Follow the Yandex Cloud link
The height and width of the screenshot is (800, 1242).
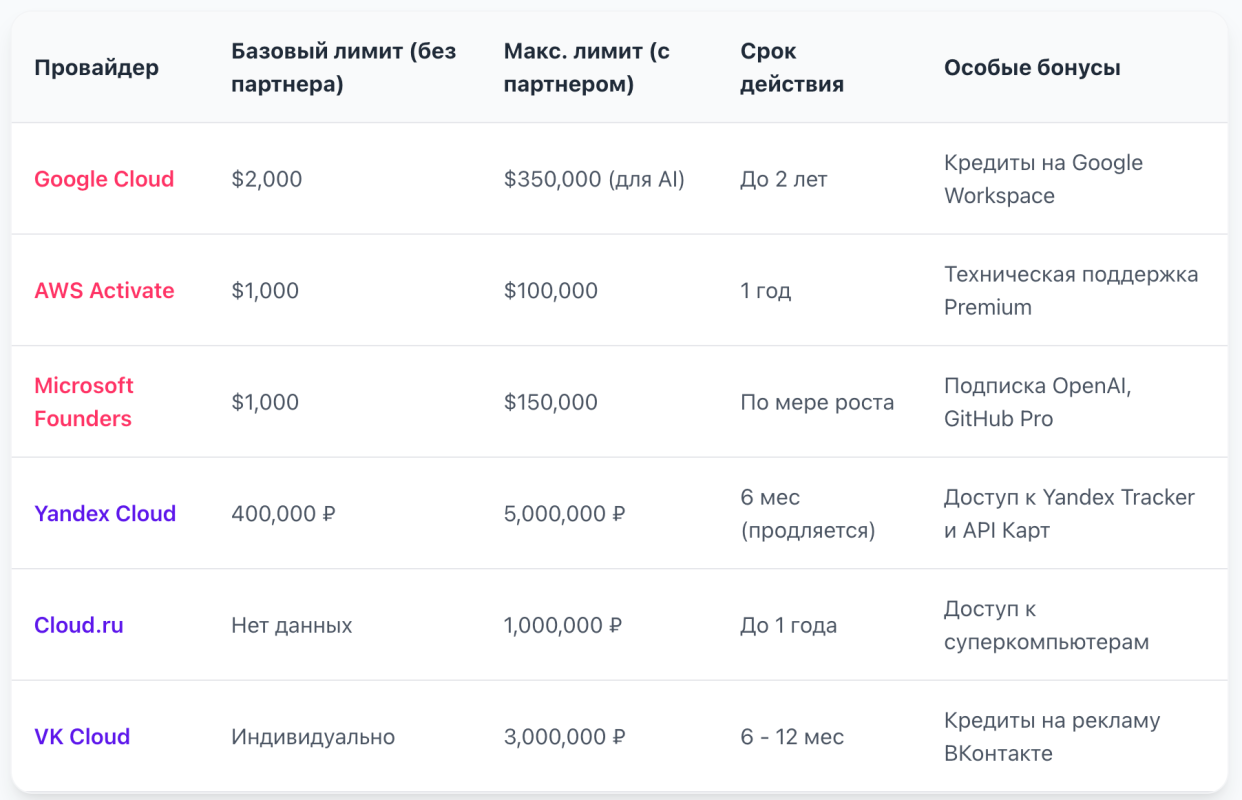105,514
